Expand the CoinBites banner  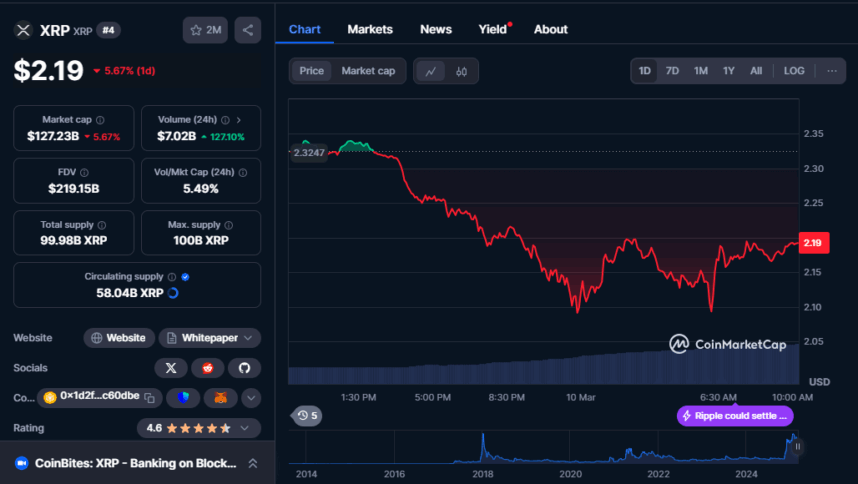tap(253, 463)
